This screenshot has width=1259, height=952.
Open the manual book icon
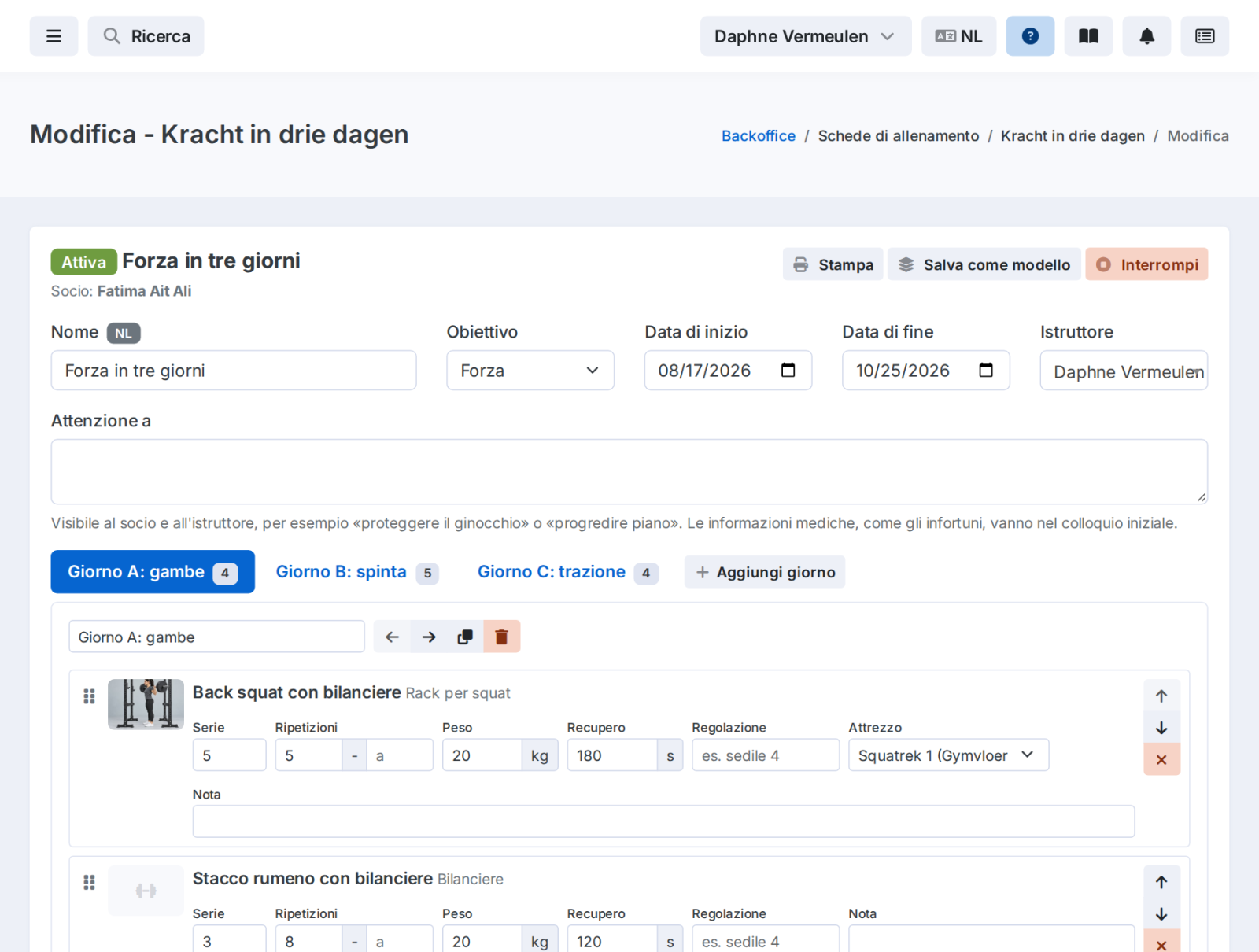(x=1088, y=36)
